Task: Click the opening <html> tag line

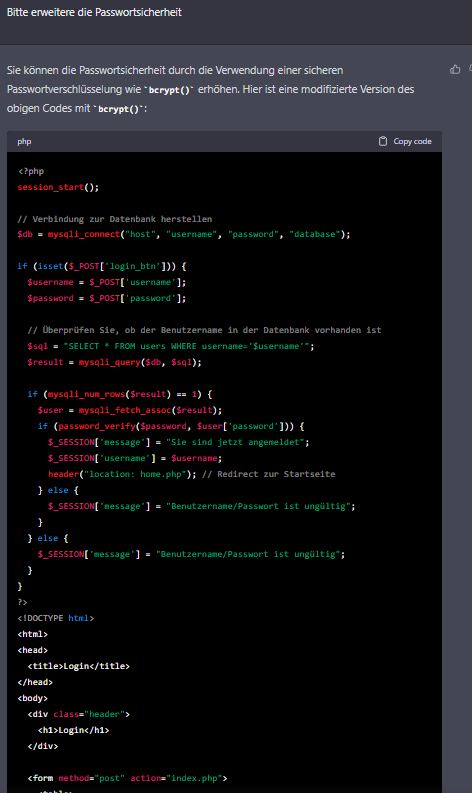Action: pos(32,634)
